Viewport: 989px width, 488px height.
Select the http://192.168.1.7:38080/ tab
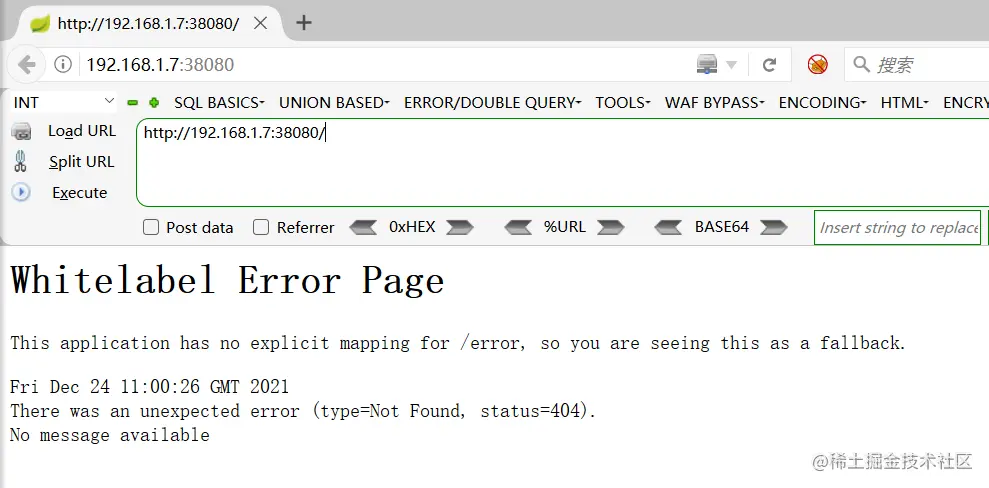pyautogui.click(x=150, y=24)
